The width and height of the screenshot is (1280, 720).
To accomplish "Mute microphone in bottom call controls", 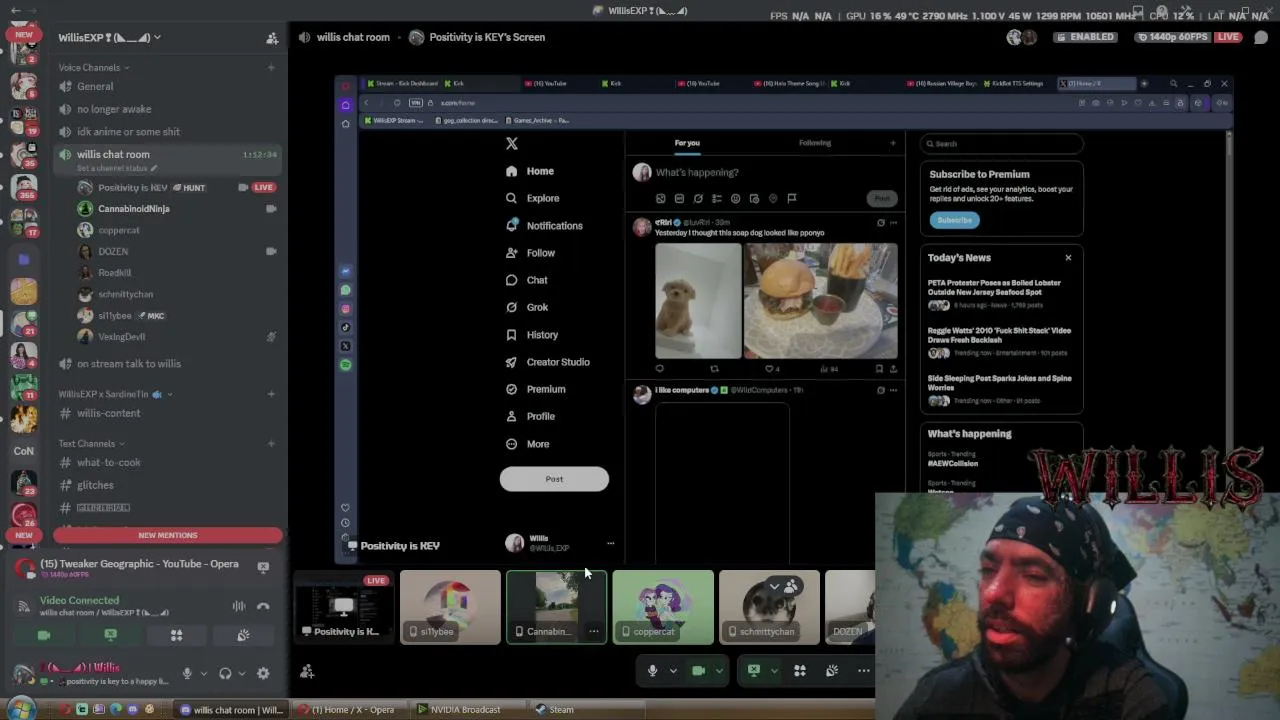I will click(653, 671).
